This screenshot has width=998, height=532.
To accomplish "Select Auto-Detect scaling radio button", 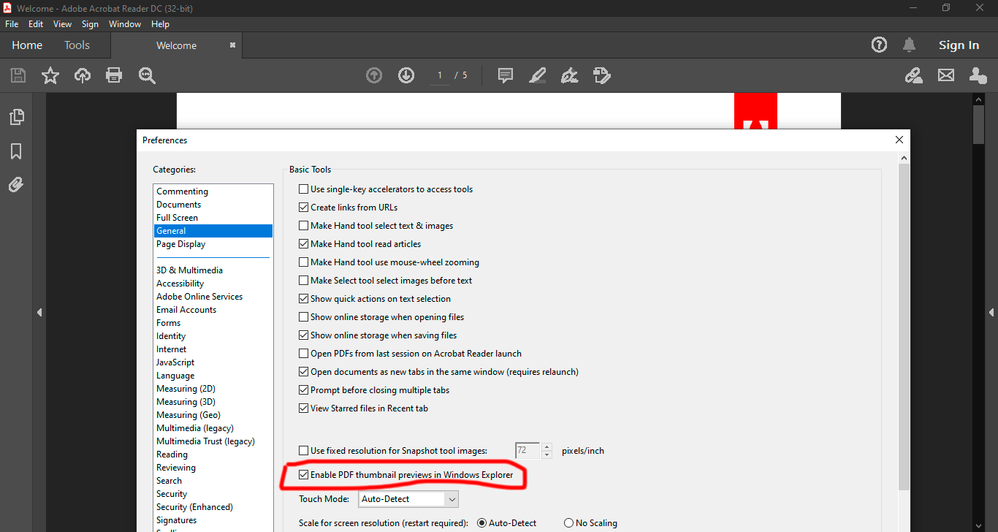I will (x=482, y=523).
